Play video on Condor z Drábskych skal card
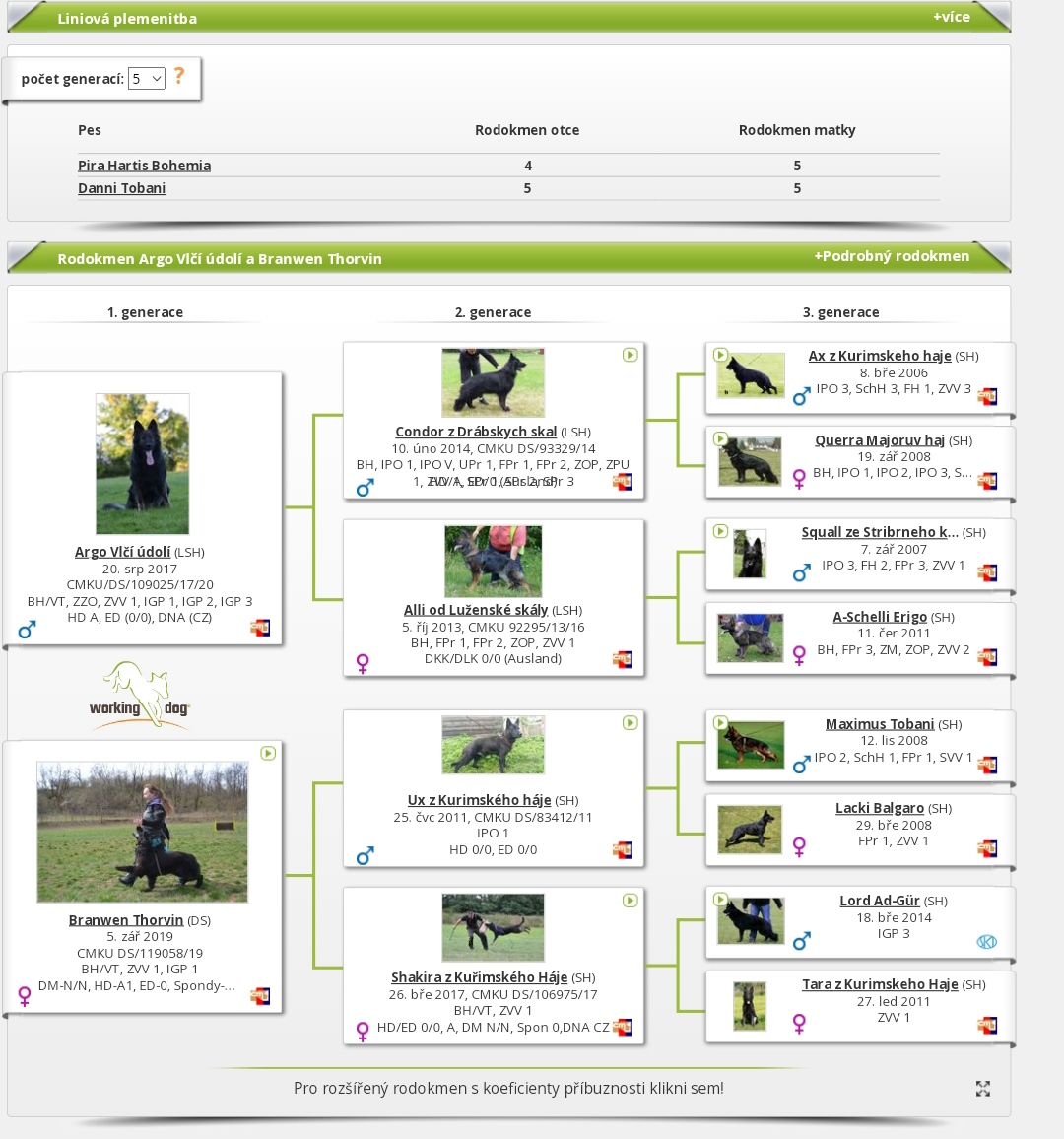 630,355
